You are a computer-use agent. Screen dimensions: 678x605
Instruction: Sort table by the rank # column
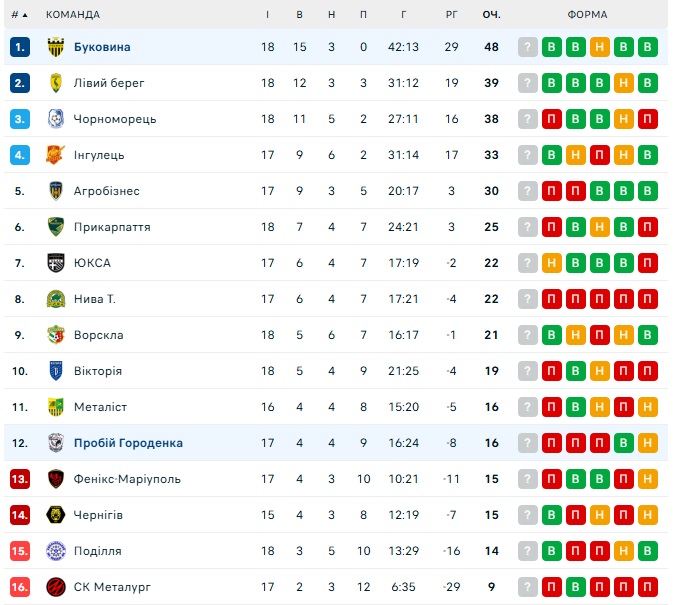click(19, 15)
